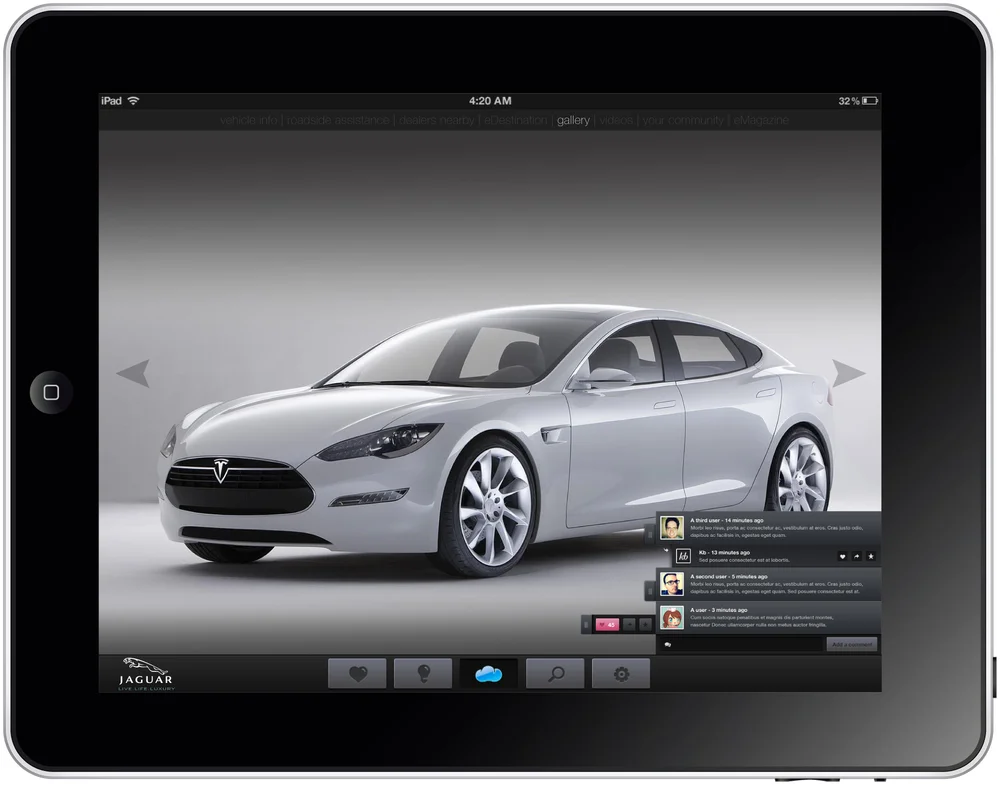The image size is (1000, 785).
Task: Select the gallery tab
Action: [573, 120]
